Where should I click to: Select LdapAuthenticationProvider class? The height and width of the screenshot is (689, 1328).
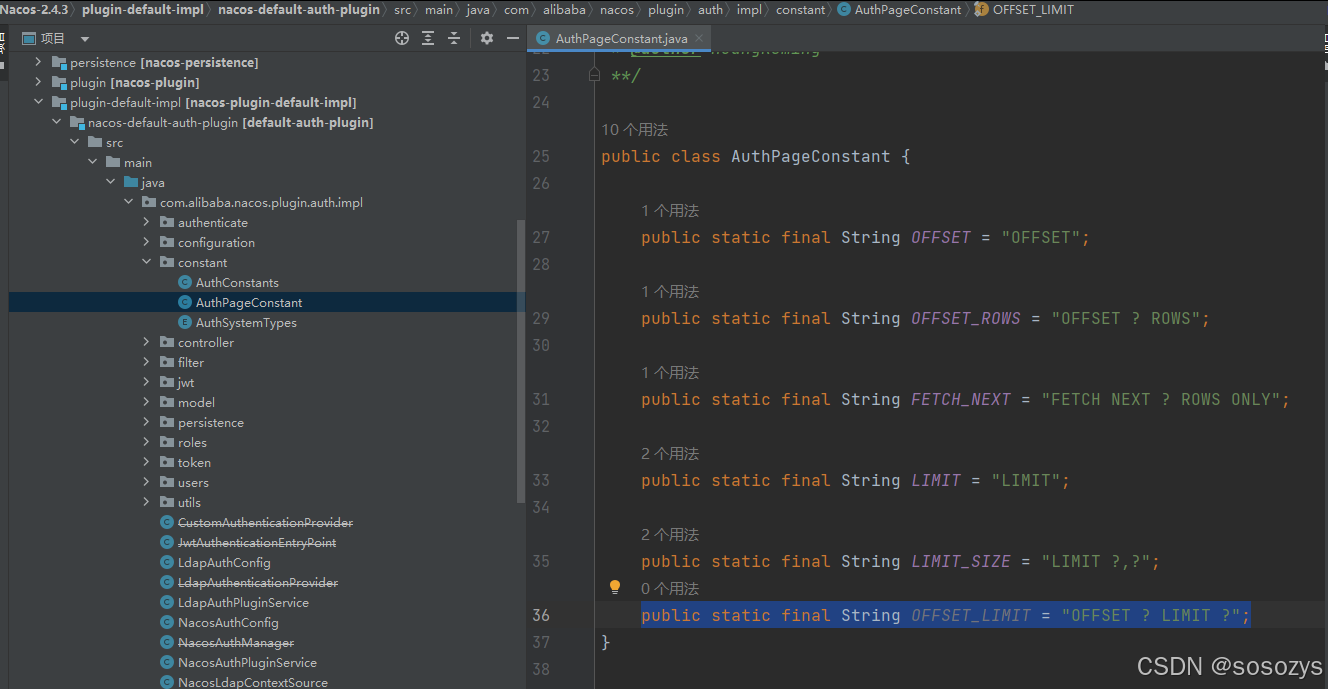coord(258,582)
